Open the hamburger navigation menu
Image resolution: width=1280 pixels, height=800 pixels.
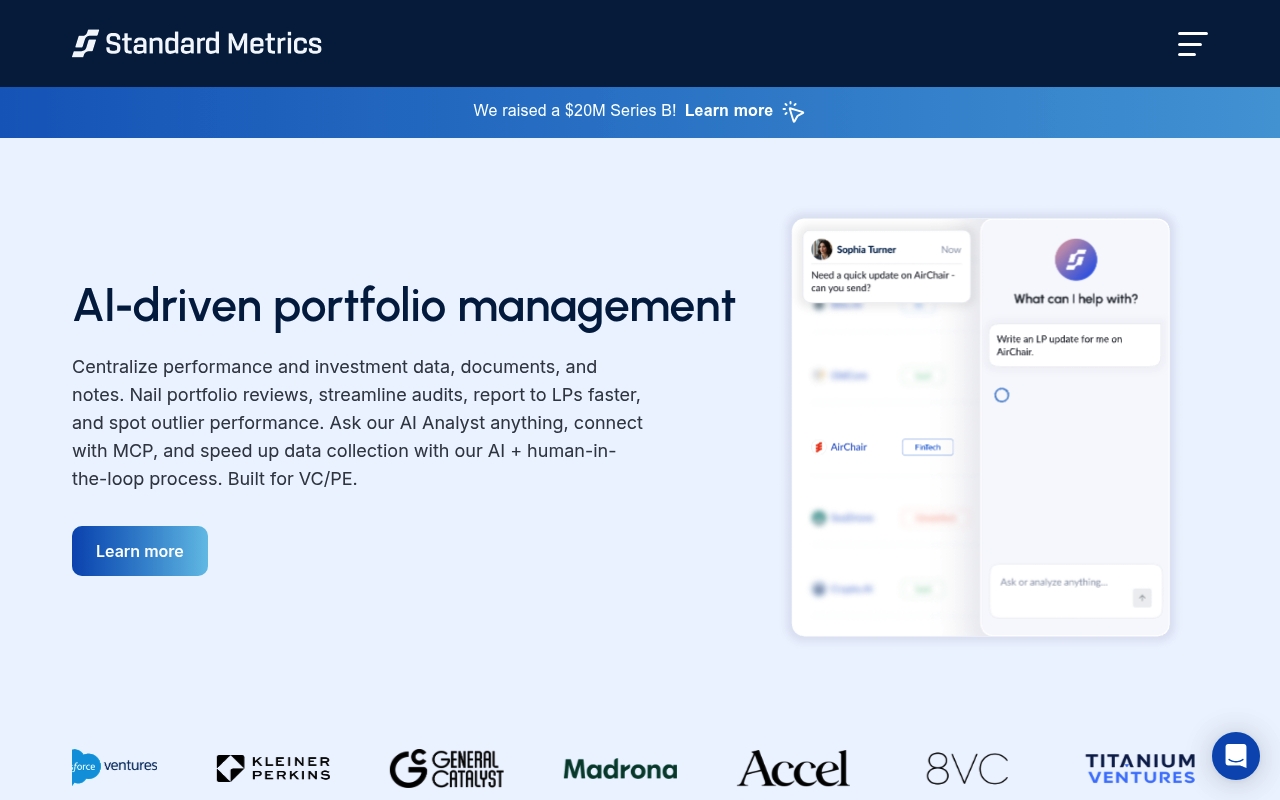[1192, 44]
